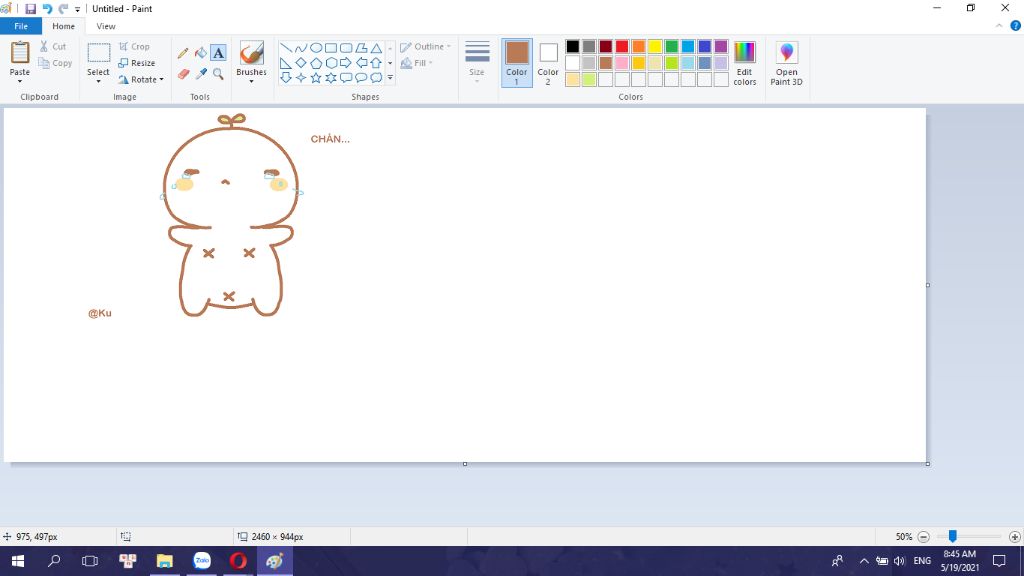Viewport: 1024px width, 576px height.
Task: Choose the Four-point star shape
Action: 300,78
